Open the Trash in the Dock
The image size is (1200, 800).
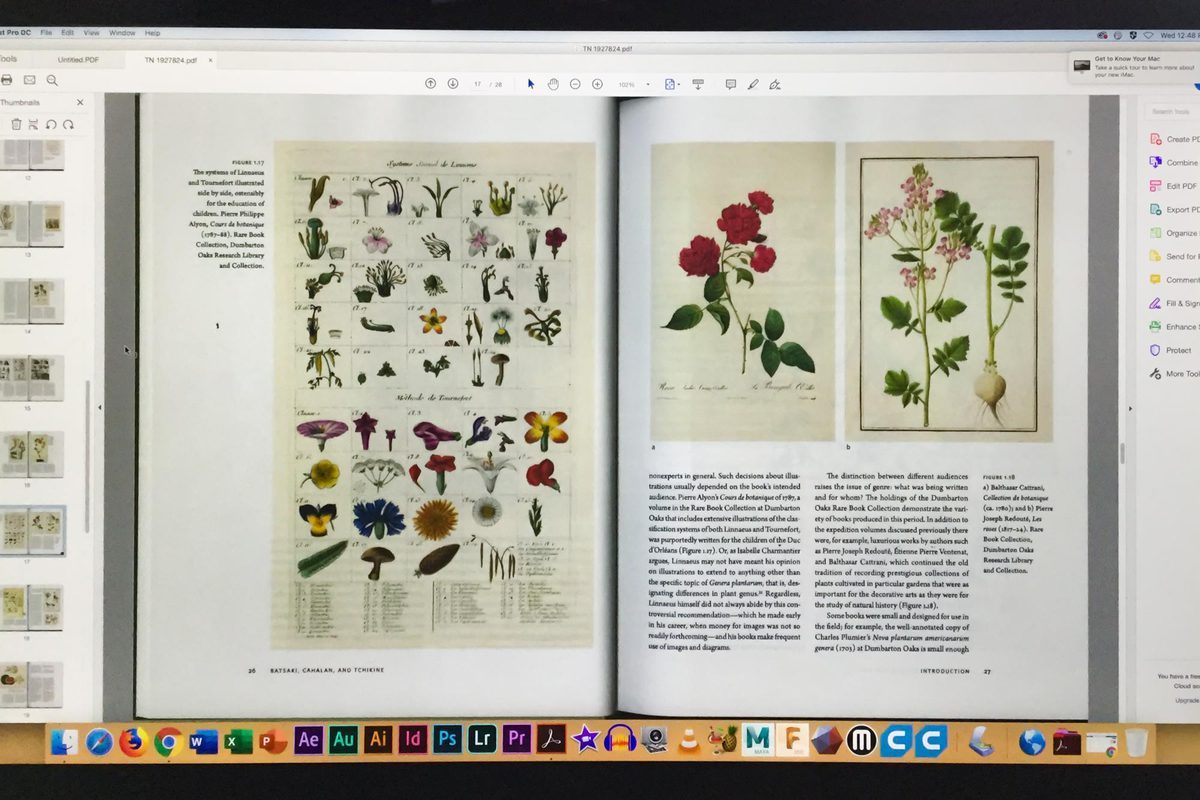(x=1136, y=742)
